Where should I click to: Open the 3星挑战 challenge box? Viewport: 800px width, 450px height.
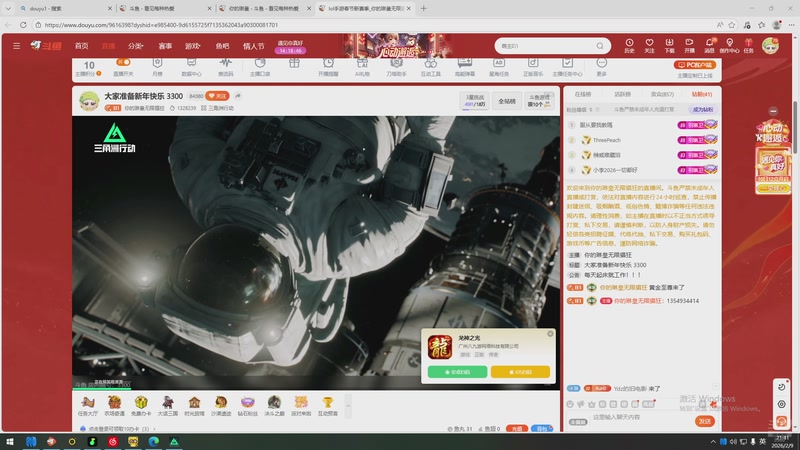click(x=474, y=101)
